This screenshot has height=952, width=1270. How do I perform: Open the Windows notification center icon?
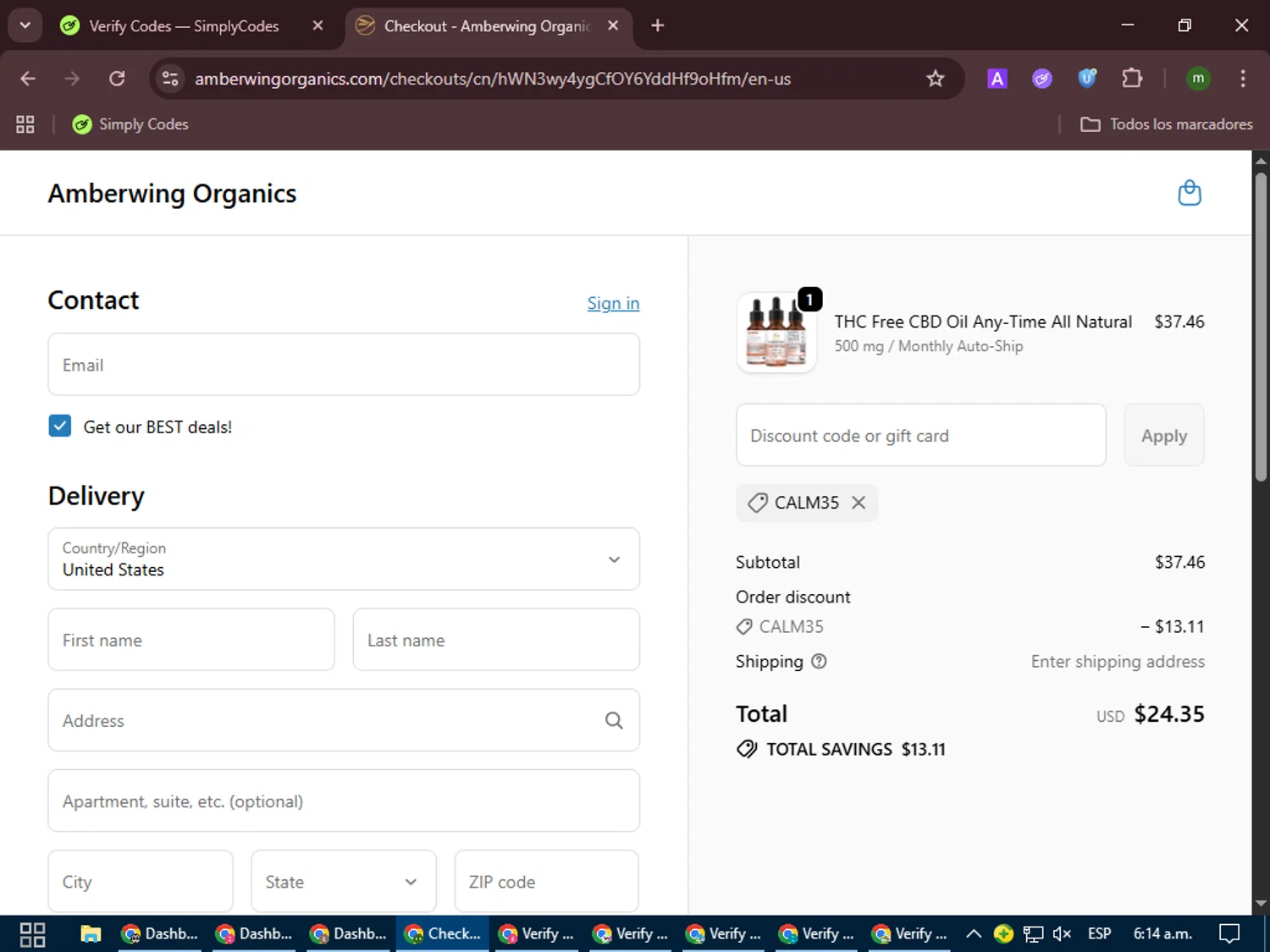coord(1229,934)
